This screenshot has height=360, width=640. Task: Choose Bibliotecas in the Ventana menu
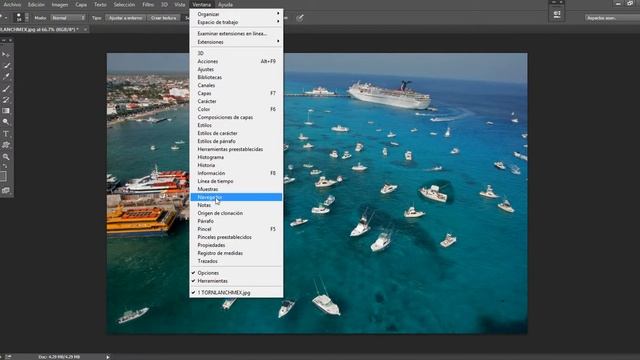(x=236, y=77)
